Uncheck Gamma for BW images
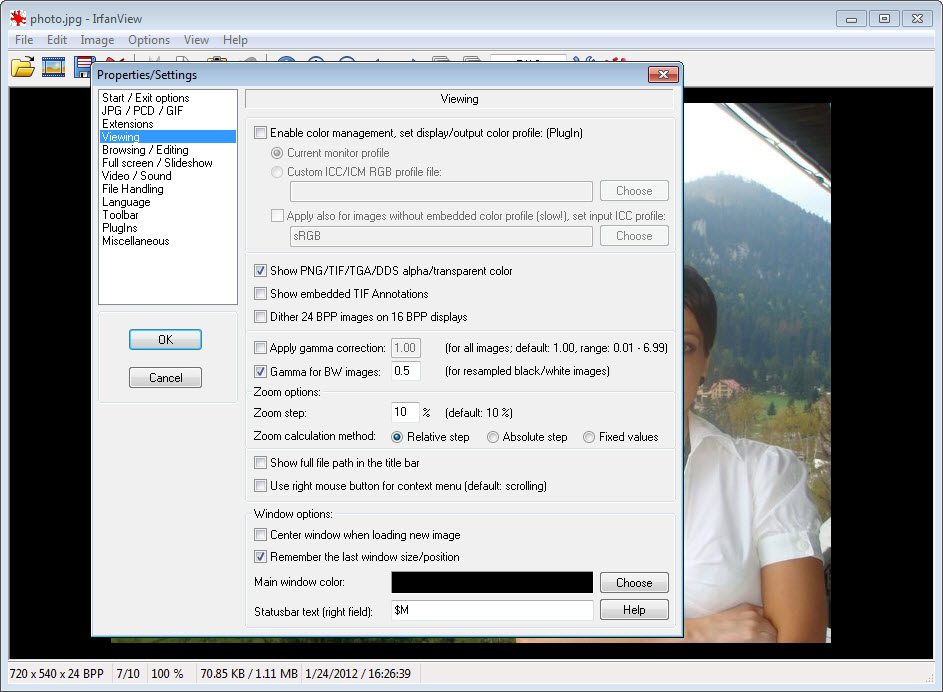Screen dimensions: 943x692 [x=260, y=372]
